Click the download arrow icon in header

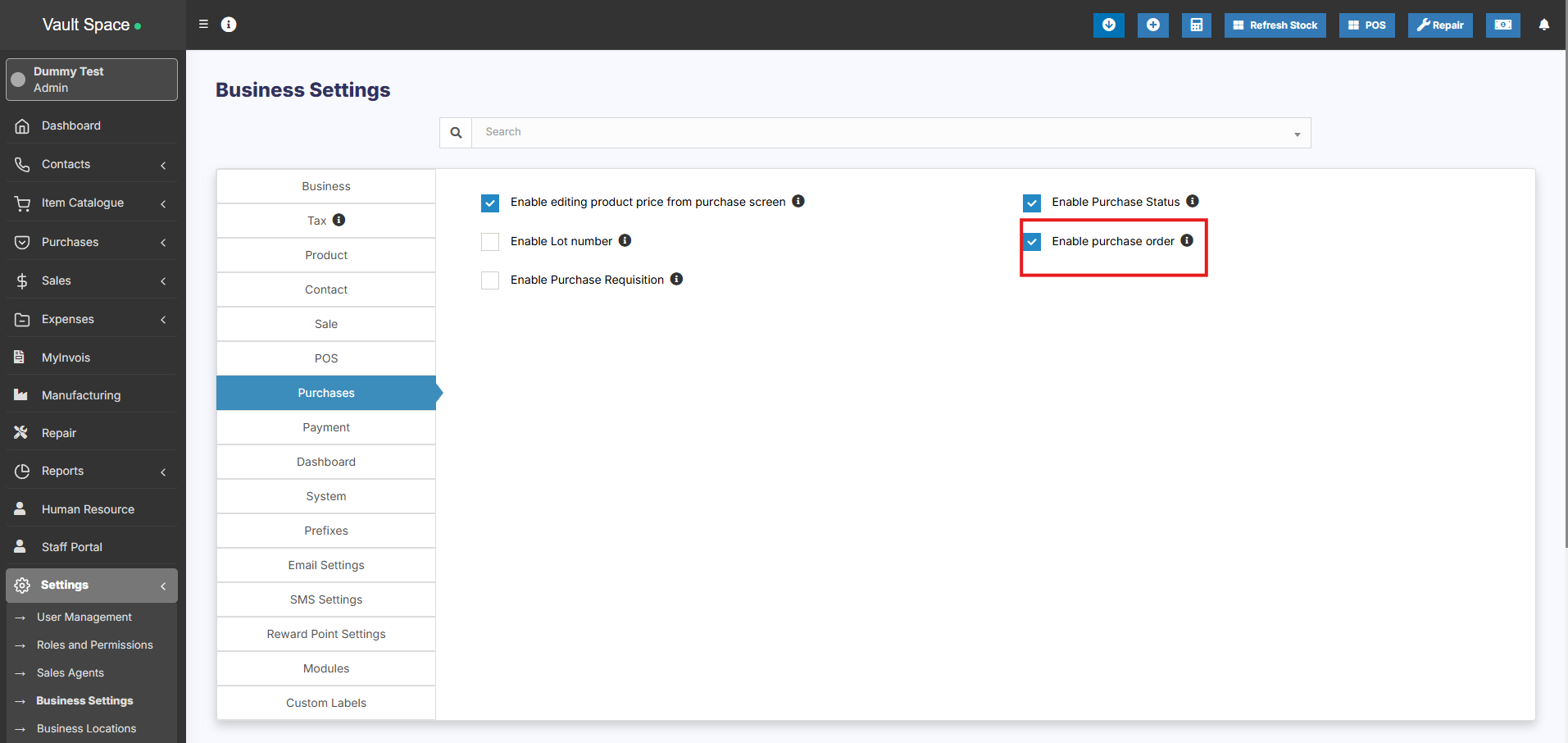pyautogui.click(x=1108, y=25)
